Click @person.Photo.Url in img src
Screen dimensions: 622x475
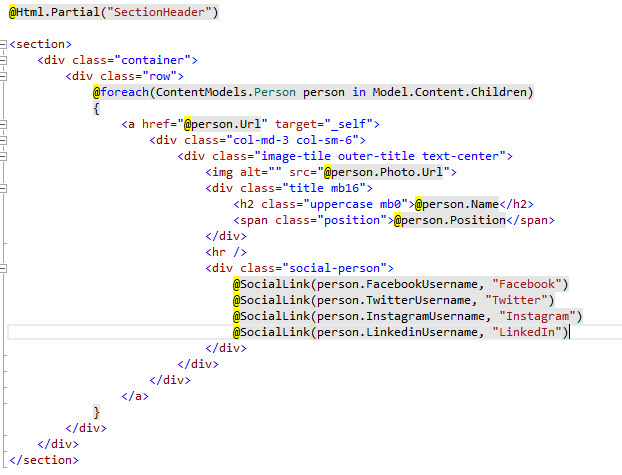383,172
